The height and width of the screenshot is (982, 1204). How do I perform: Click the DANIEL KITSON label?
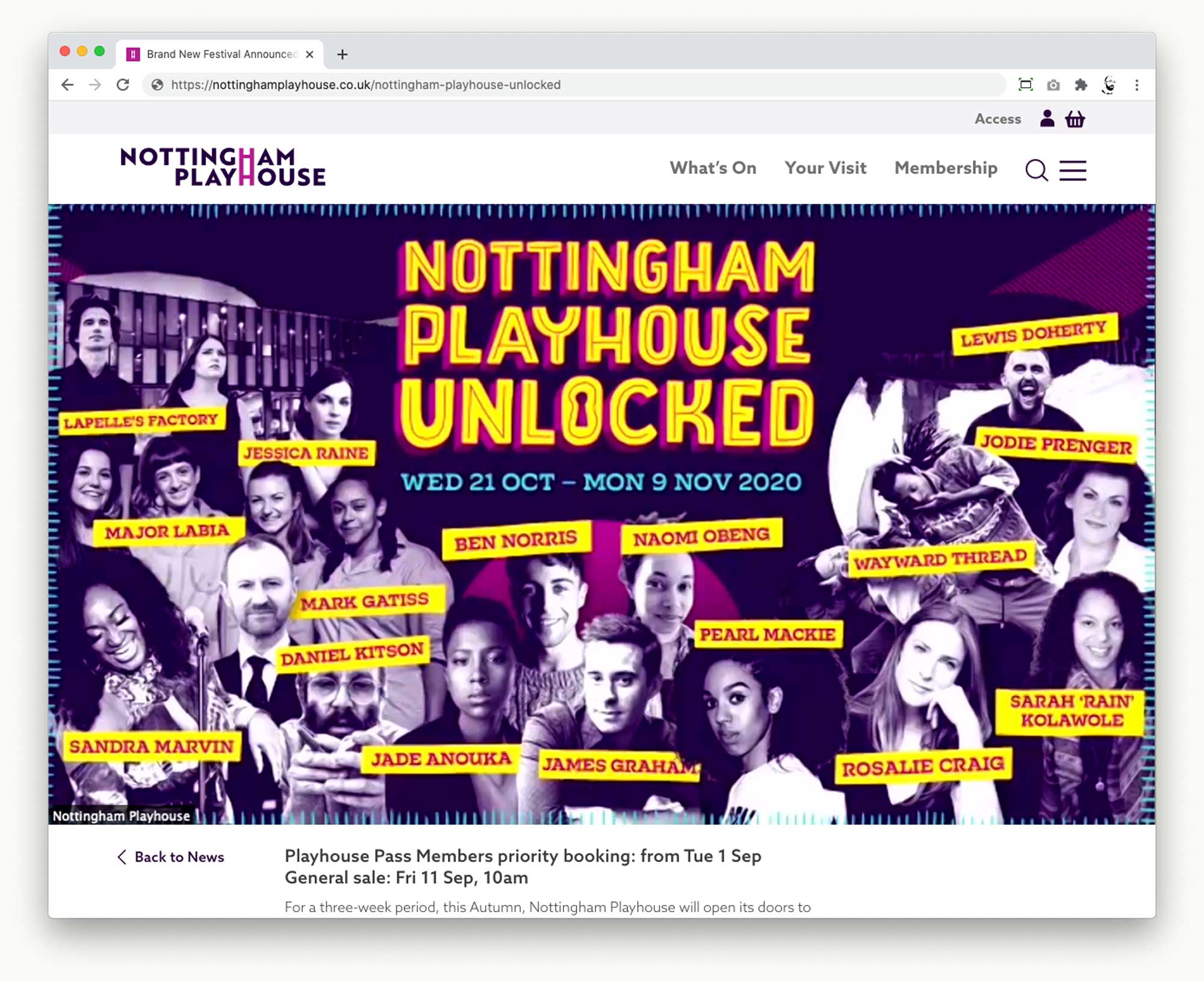(x=353, y=653)
